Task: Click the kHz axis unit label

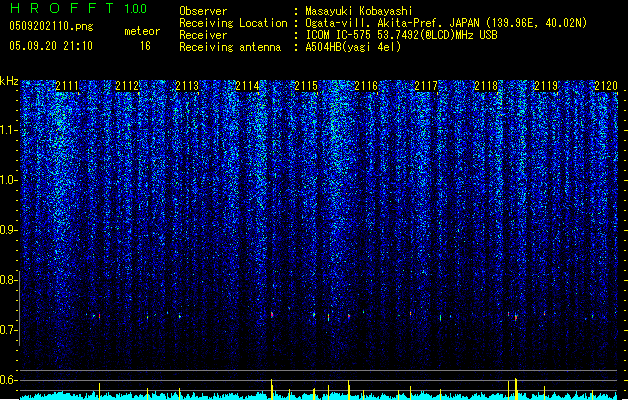Action: tap(9, 81)
